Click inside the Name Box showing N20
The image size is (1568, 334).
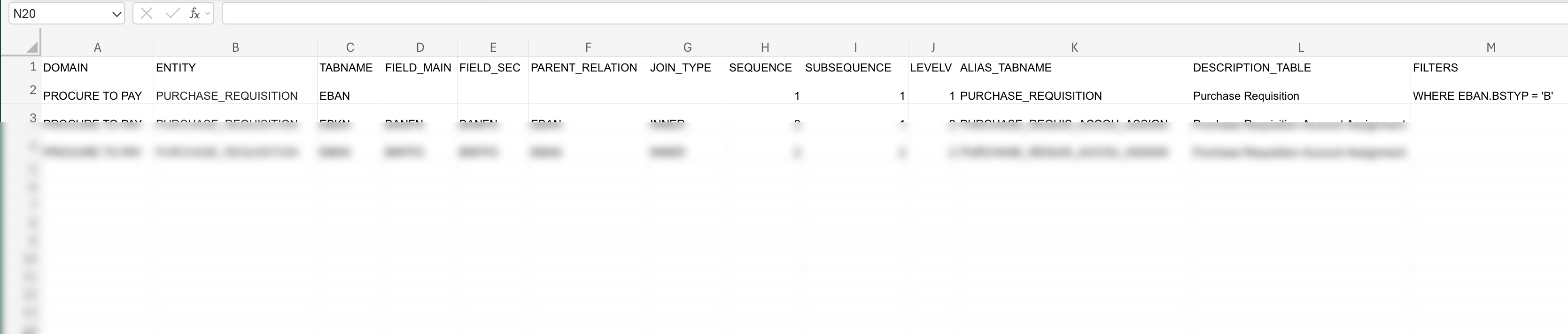pyautogui.click(x=58, y=14)
